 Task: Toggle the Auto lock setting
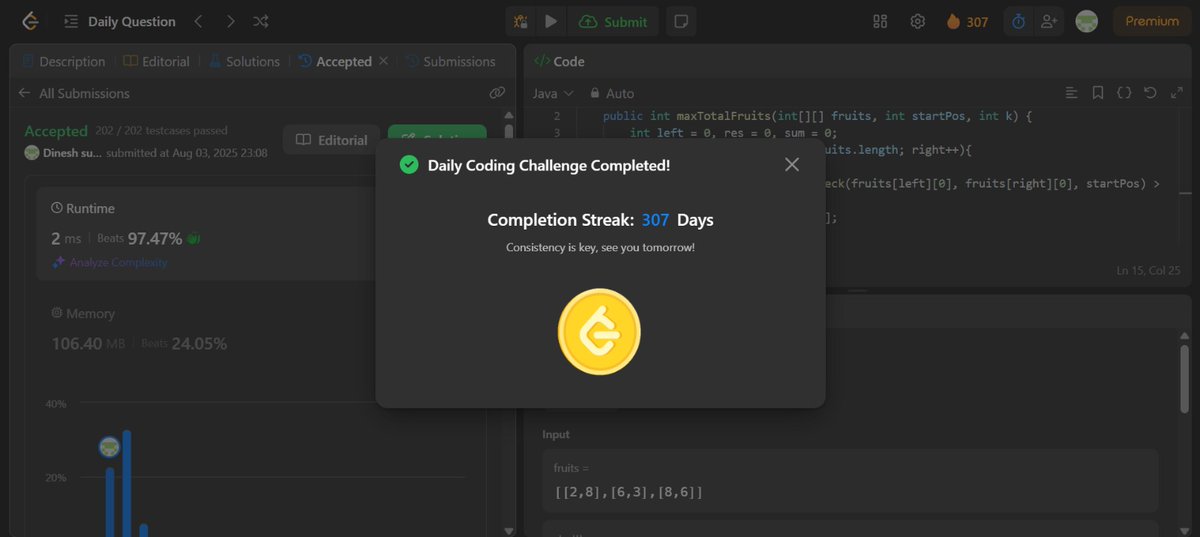(613, 93)
